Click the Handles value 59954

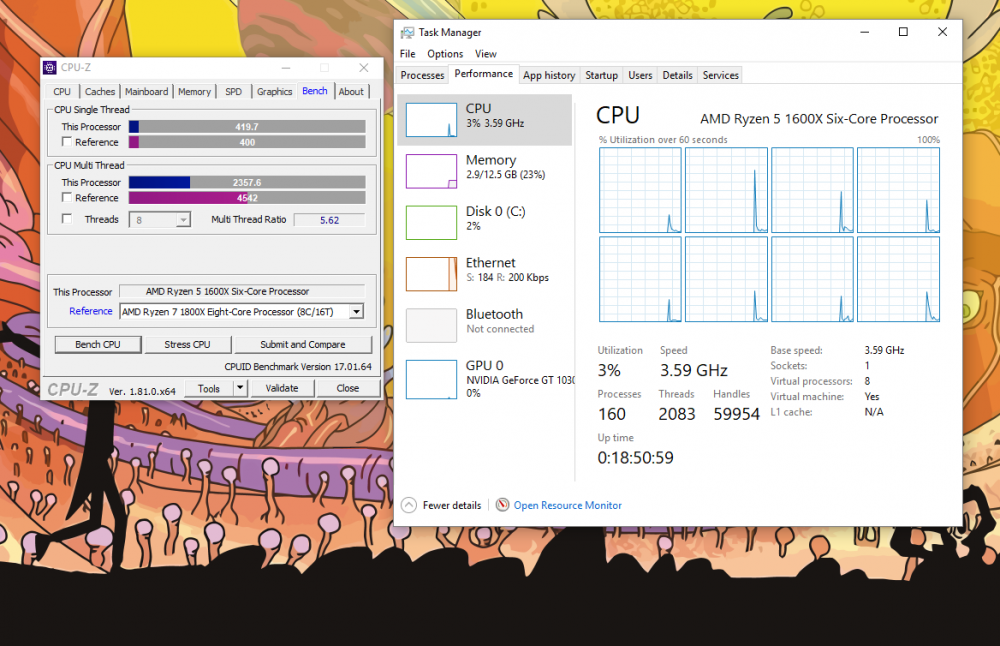point(737,414)
